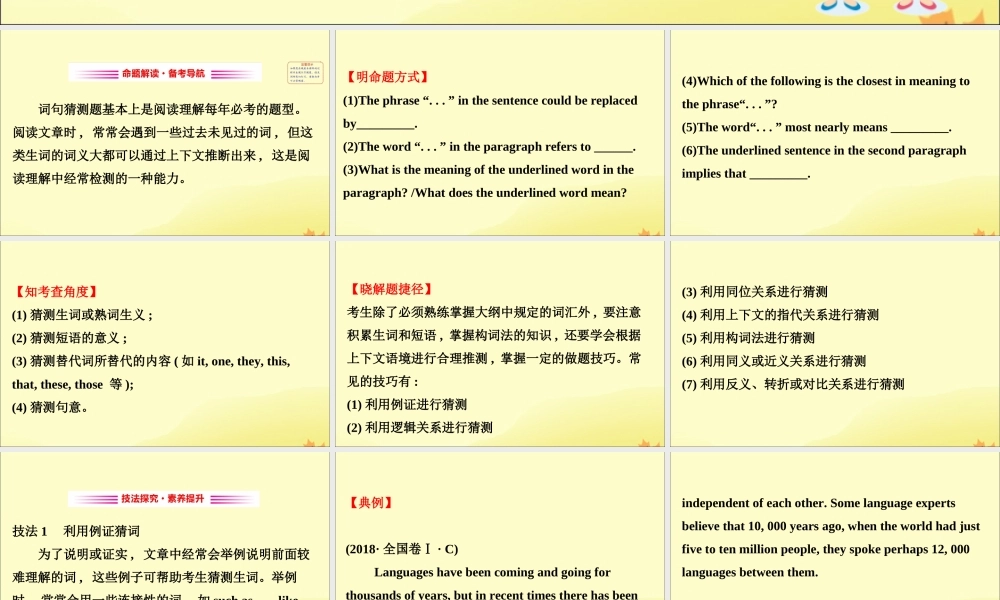Click the line '(1)The phrase … could be replaced'
This screenshot has width=1000, height=600.
coord(490,100)
